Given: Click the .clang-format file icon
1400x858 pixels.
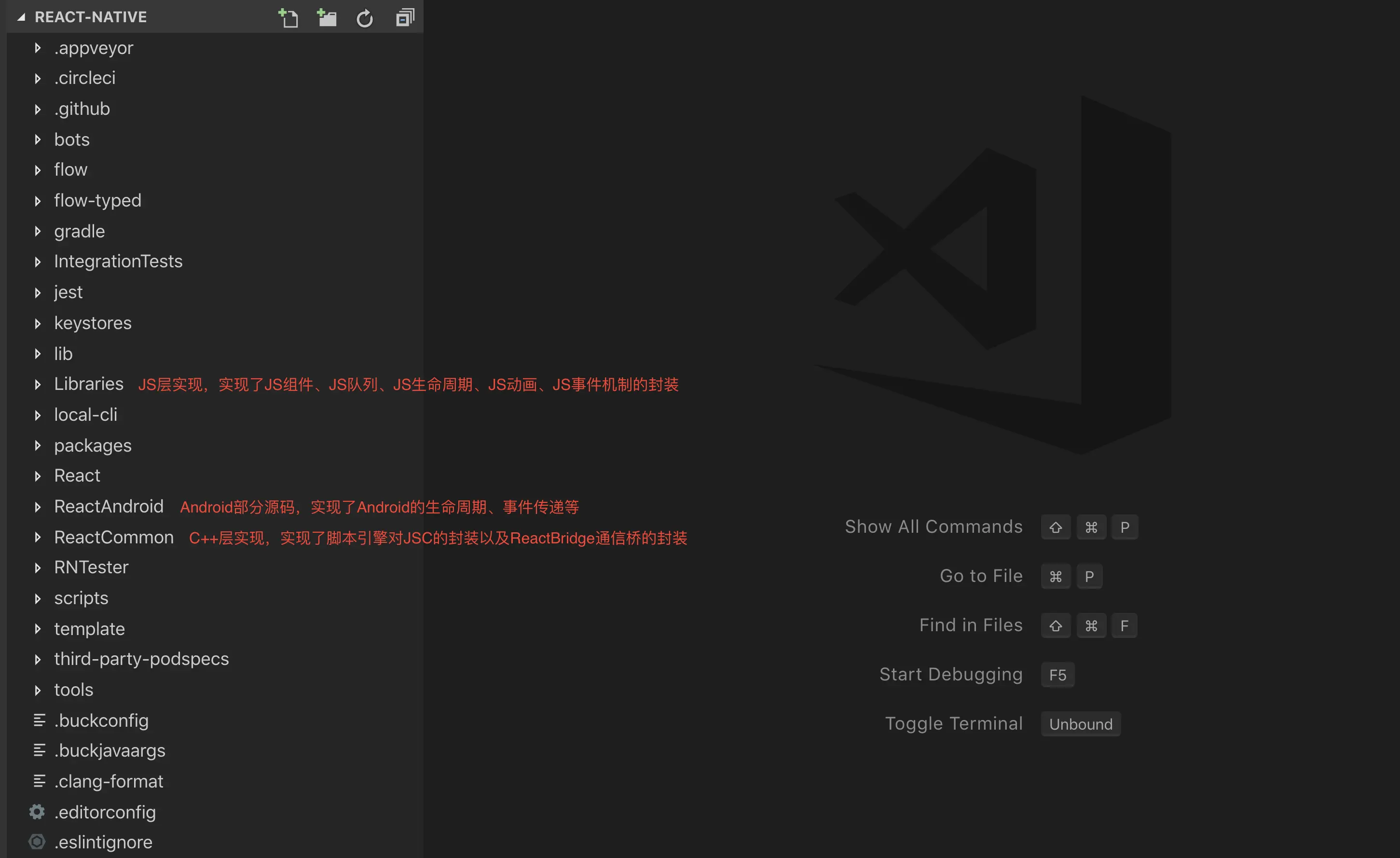Looking at the screenshot, I should (39, 781).
